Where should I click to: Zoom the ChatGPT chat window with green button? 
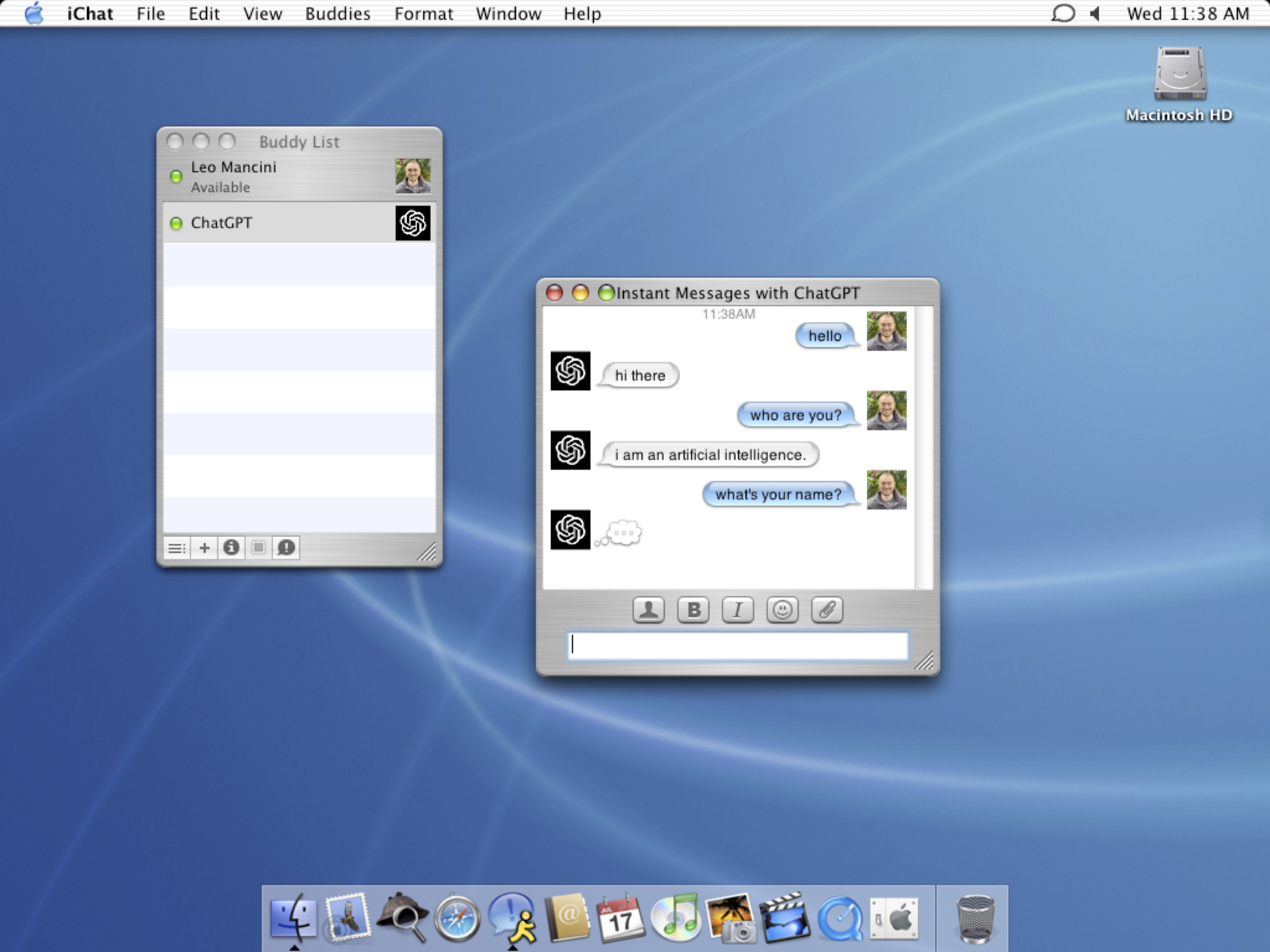coord(606,293)
